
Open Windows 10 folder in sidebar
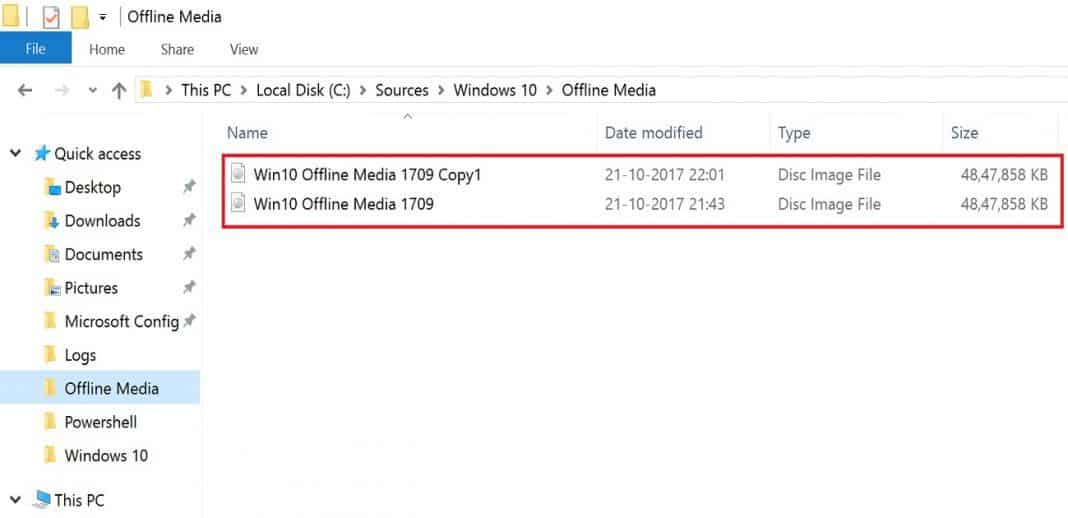pos(106,455)
